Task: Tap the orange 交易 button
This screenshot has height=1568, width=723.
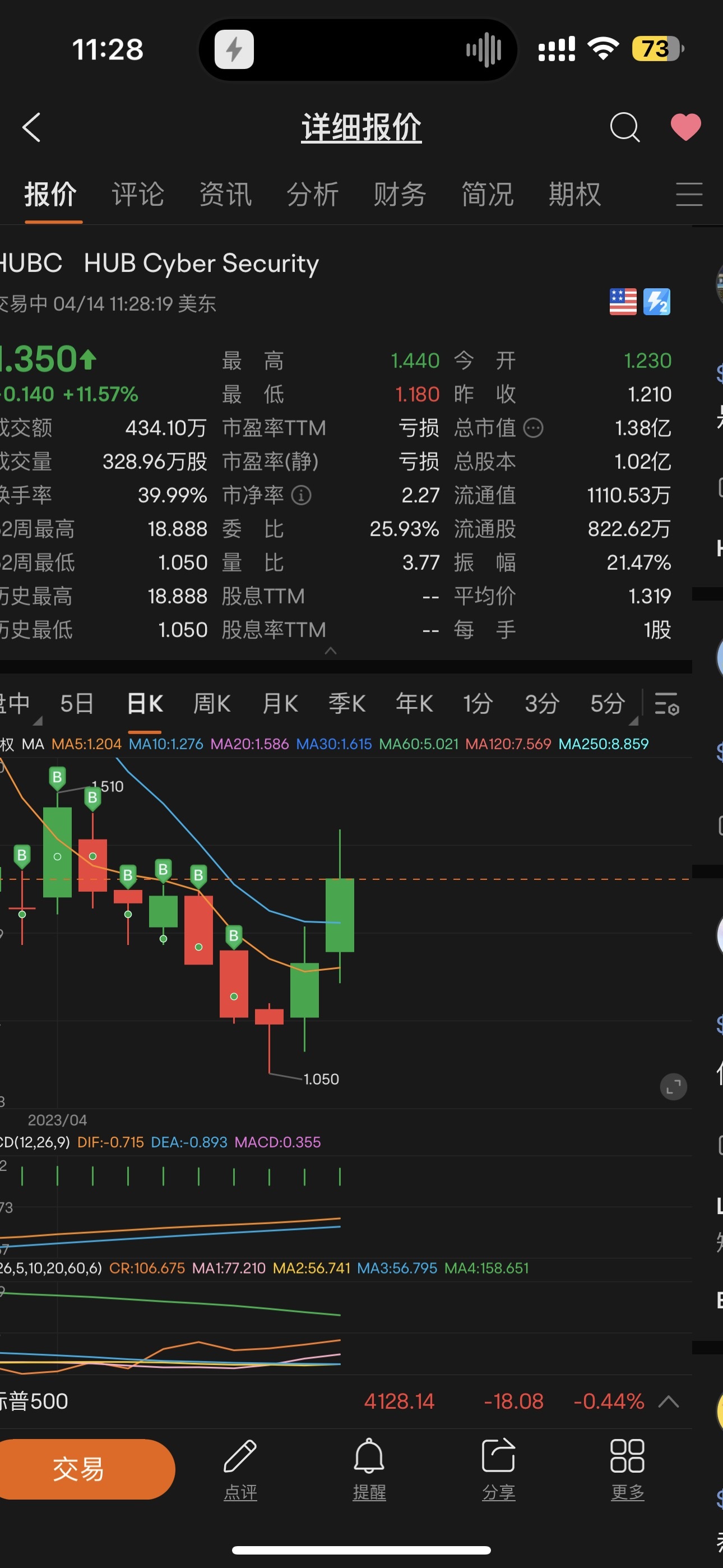Action: click(x=84, y=1469)
